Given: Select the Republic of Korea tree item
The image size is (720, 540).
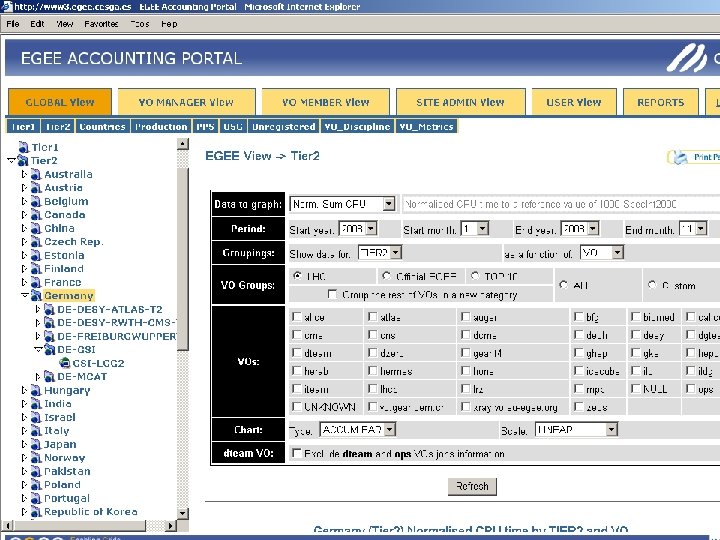Looking at the screenshot, I should tap(90, 512).
